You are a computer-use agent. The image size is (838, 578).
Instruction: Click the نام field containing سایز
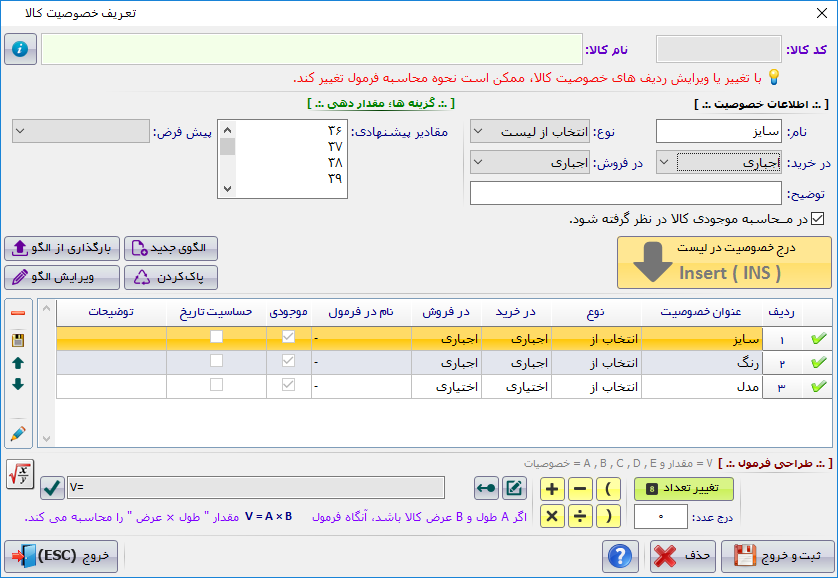pyautogui.click(x=719, y=131)
